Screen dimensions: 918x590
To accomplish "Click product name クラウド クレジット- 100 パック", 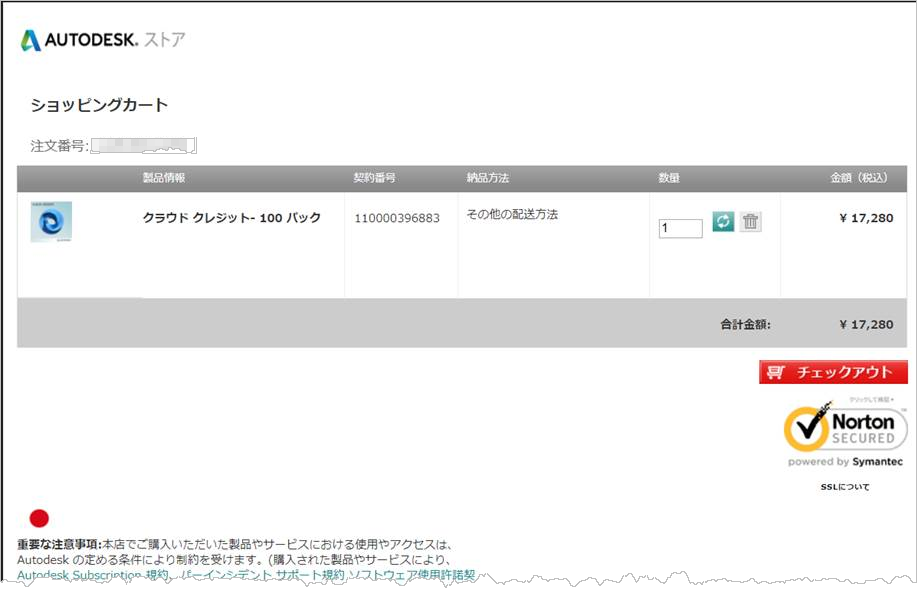I will (232, 218).
